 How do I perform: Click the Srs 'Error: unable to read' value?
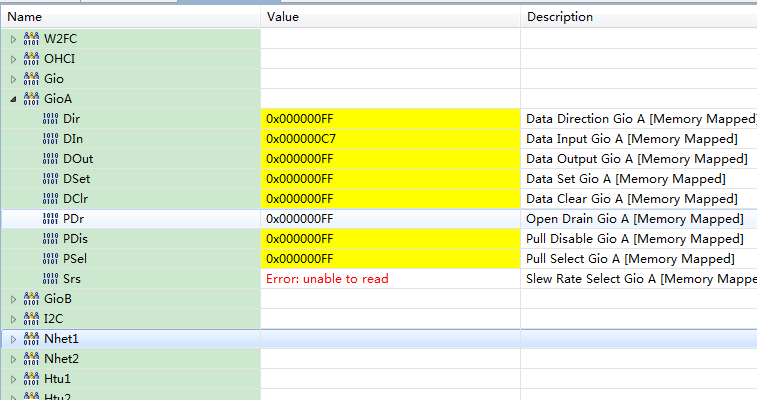(x=327, y=279)
